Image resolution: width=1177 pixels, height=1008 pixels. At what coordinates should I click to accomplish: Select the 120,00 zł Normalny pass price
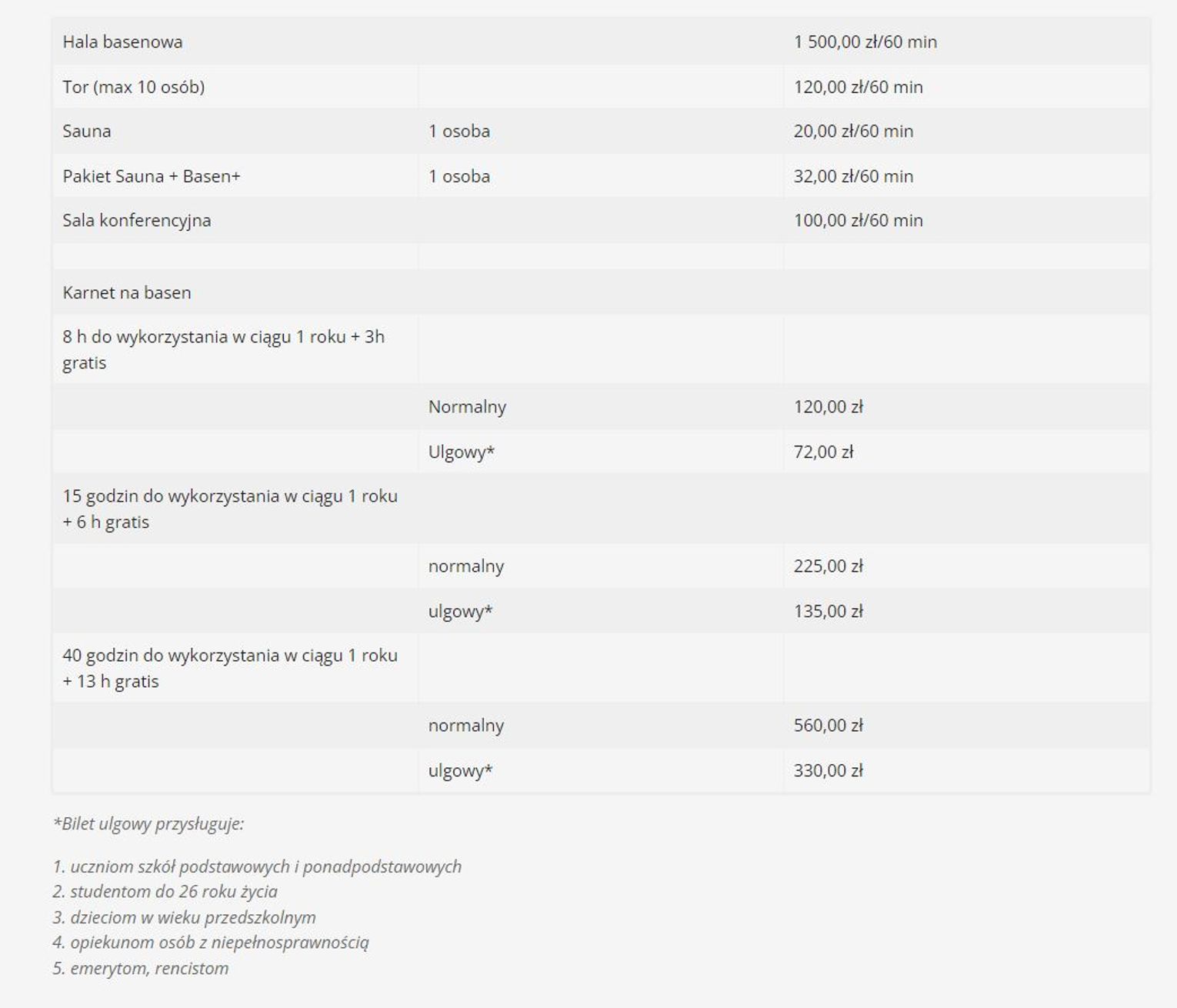click(828, 406)
